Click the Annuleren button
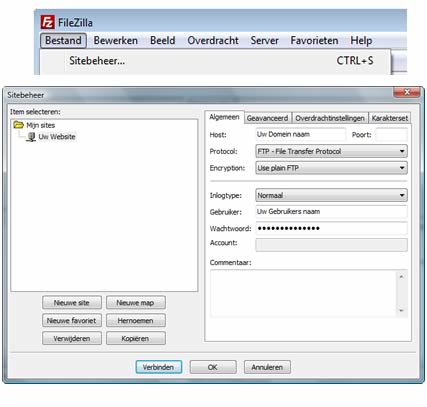The image size is (427, 407). (267, 367)
